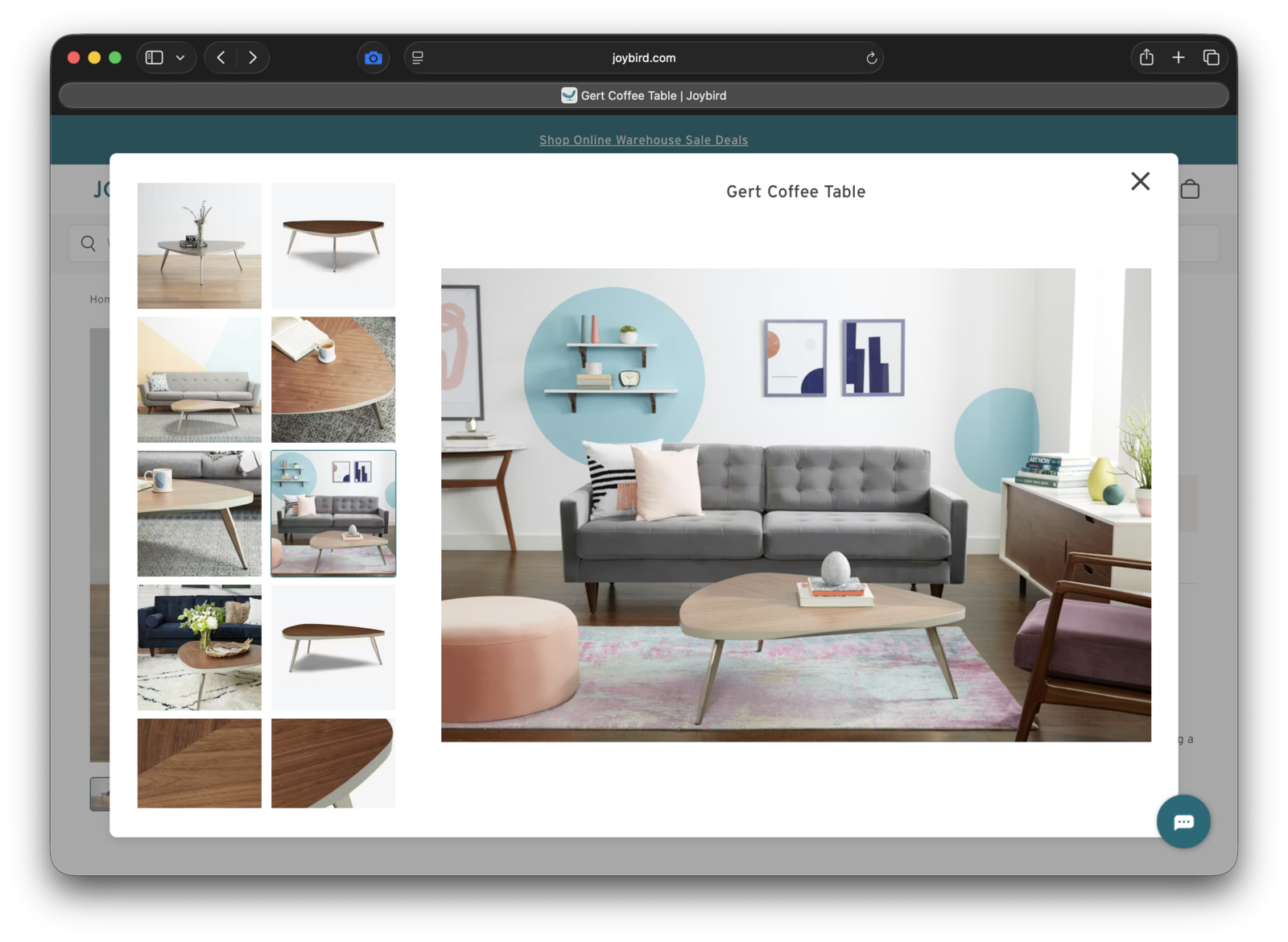
Task: Open the Safari share menu
Action: point(1146,58)
